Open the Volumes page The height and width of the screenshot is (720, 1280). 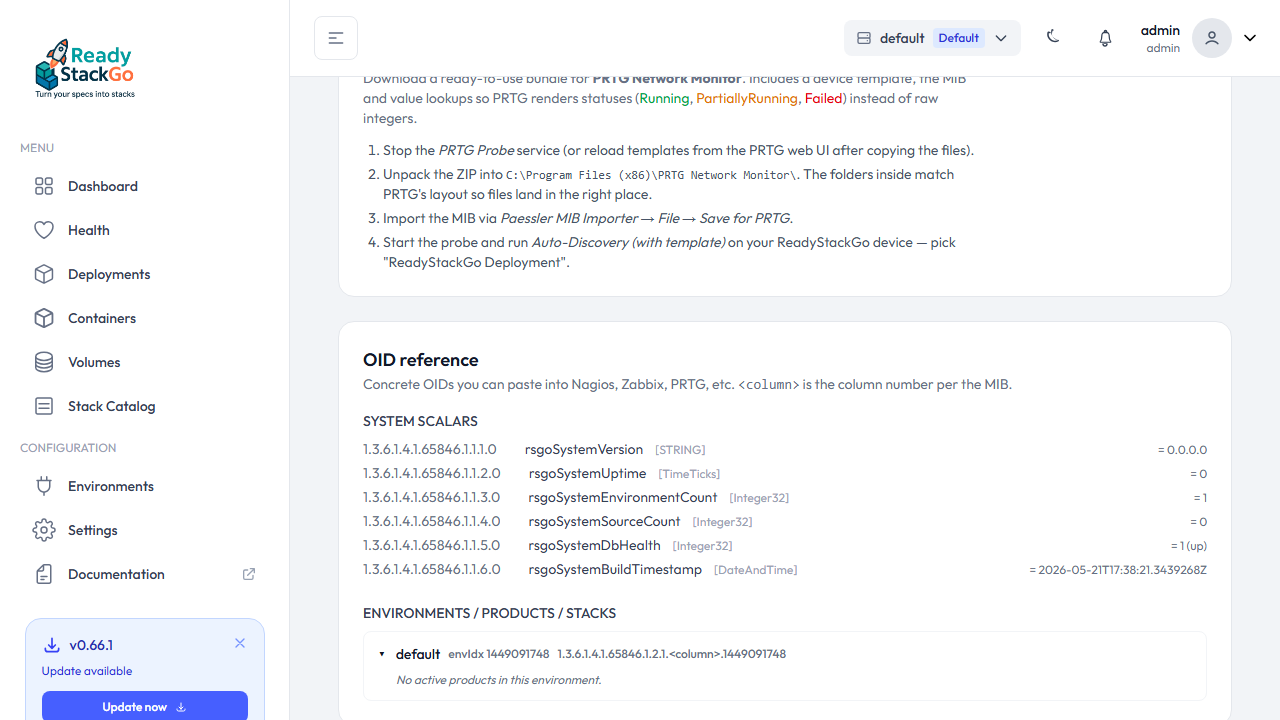[145, 362]
